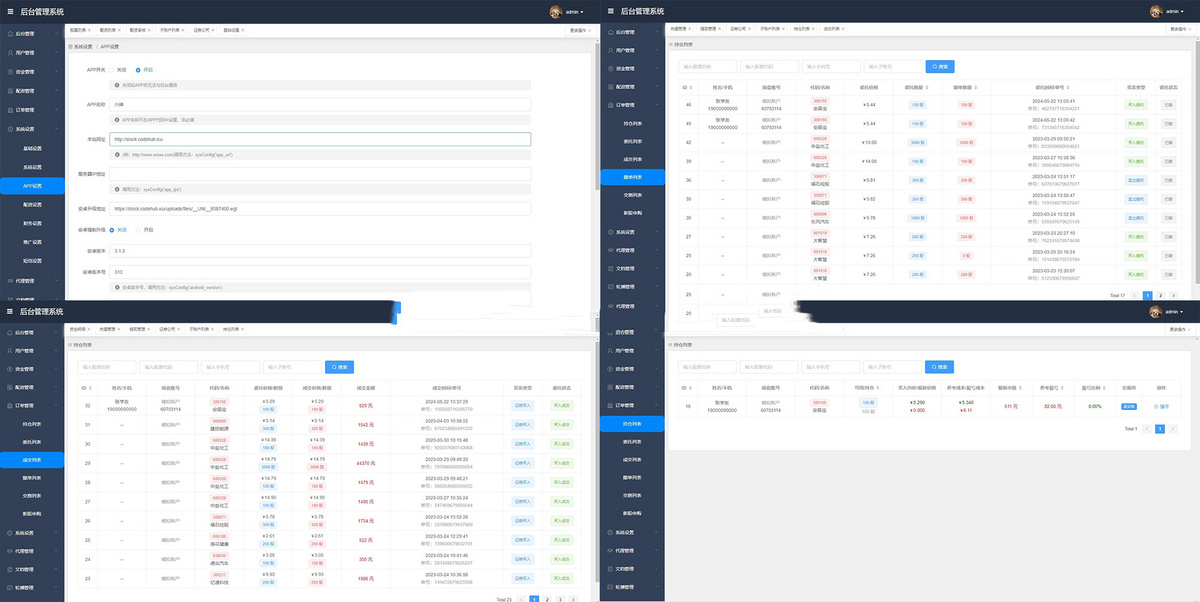Click hamburger menu icon in APP设置 window header
Screen dimensions: 1200x602
point(9,11)
